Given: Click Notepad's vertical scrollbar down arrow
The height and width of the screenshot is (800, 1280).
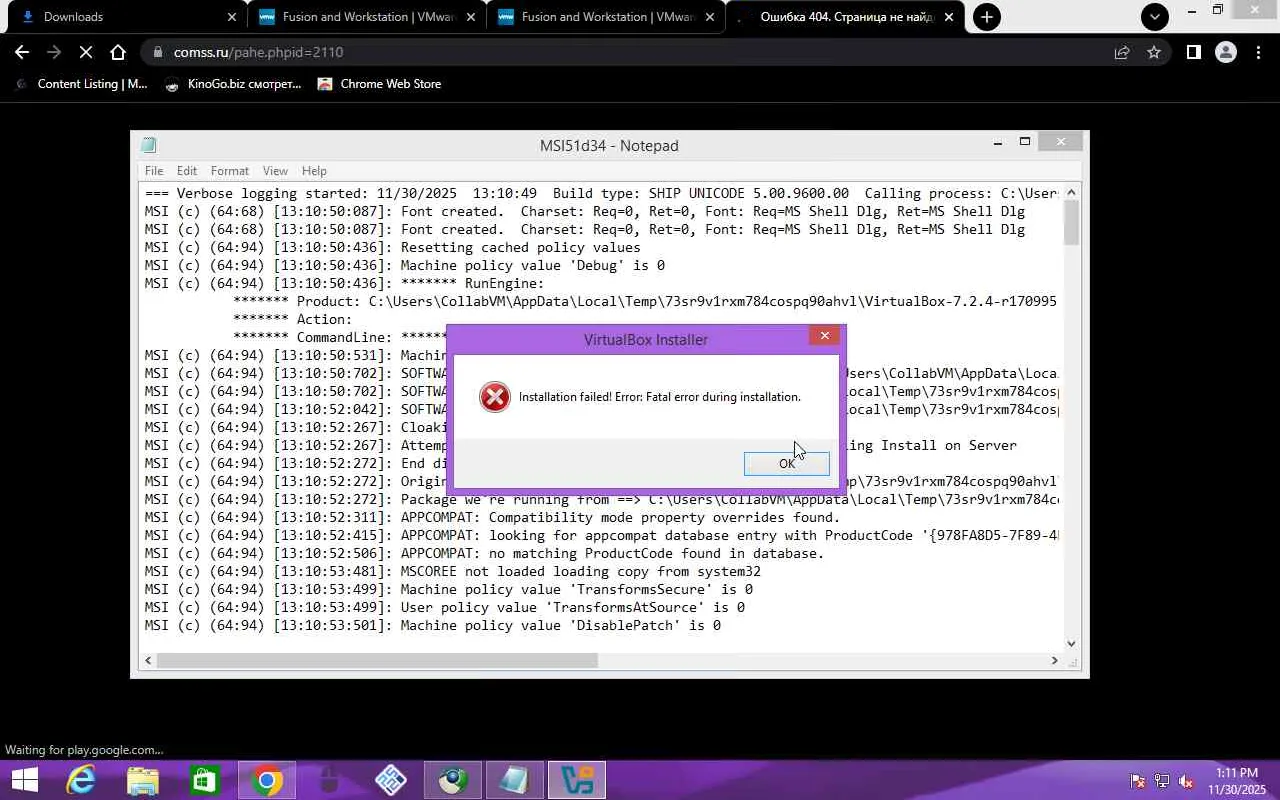Looking at the screenshot, I should pos(1072,644).
